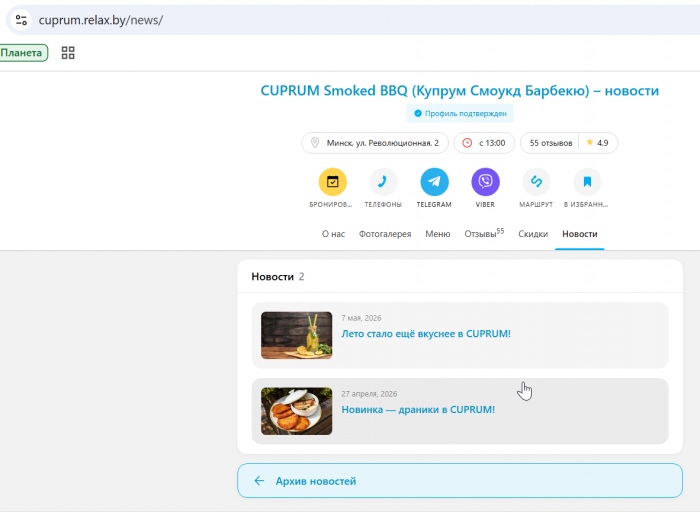Click the Маршрут route icon
The height and width of the screenshot is (512, 700).
[x=536, y=182]
